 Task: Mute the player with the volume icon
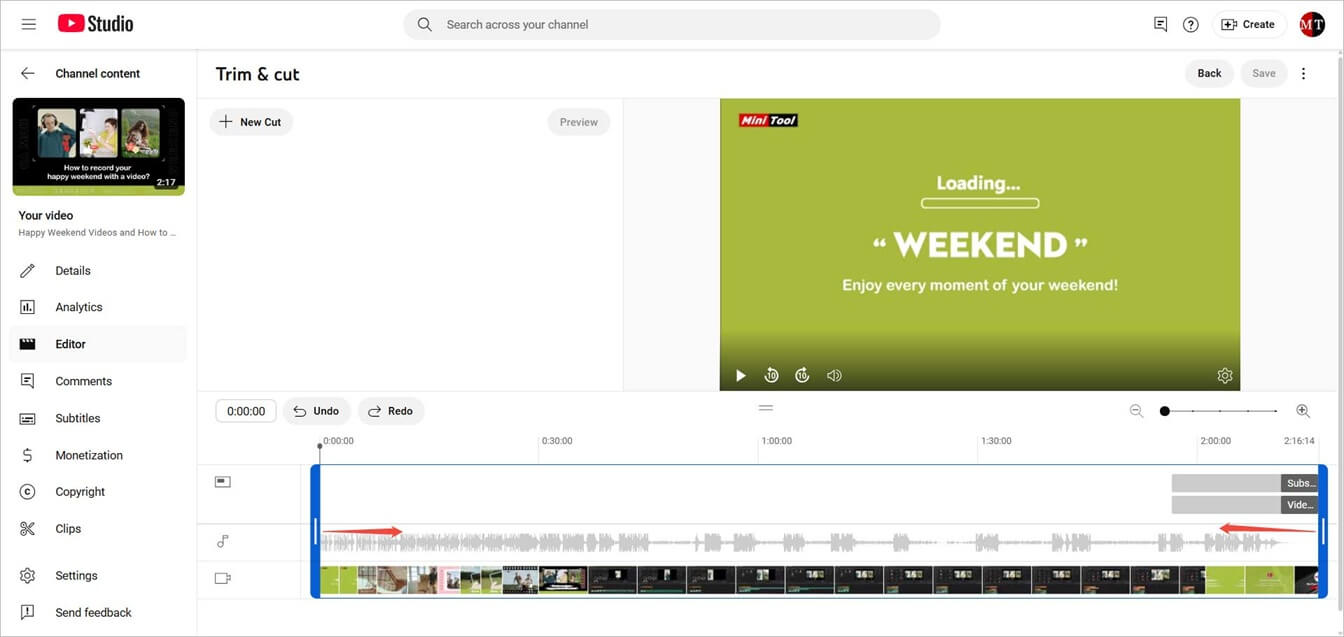834,375
